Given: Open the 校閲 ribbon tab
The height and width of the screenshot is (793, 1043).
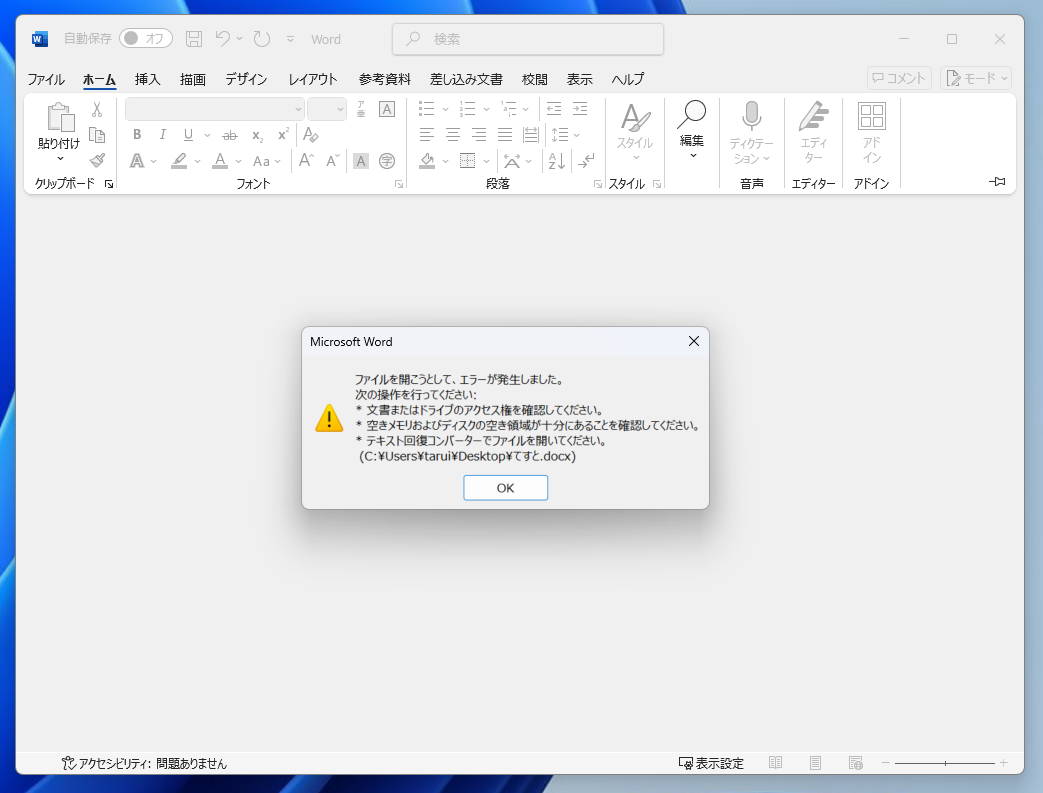Looking at the screenshot, I should tap(535, 79).
